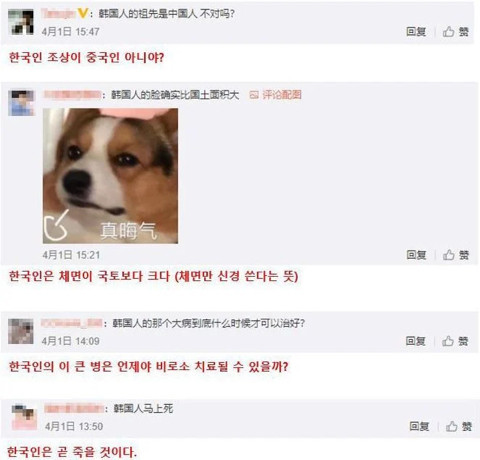Open the blurred username above the corgi image
Viewport: 480px width, 460px height.
[72, 95]
